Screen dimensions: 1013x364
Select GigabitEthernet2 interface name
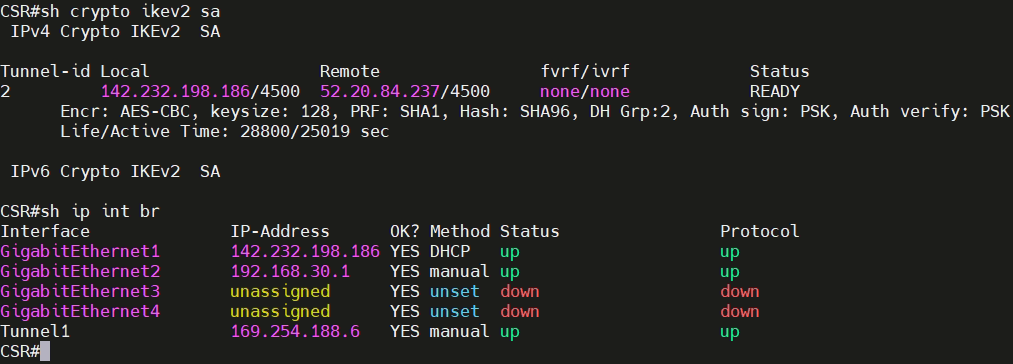coord(80,272)
